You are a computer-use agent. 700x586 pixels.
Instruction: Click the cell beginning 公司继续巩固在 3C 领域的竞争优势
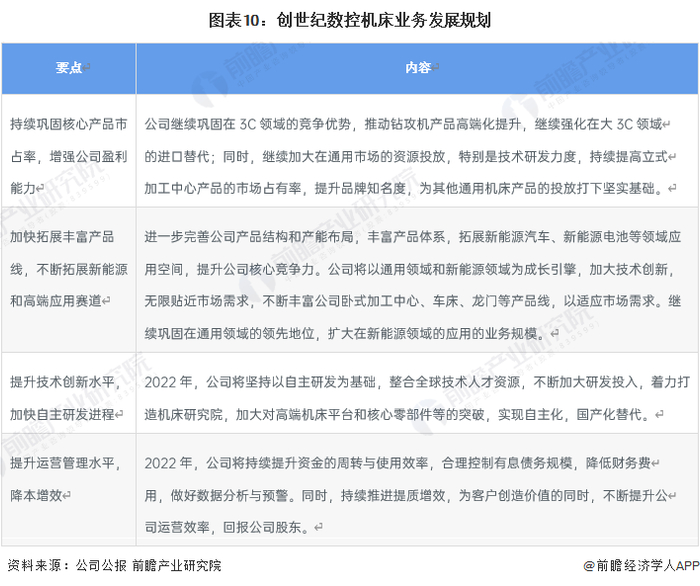417,150
